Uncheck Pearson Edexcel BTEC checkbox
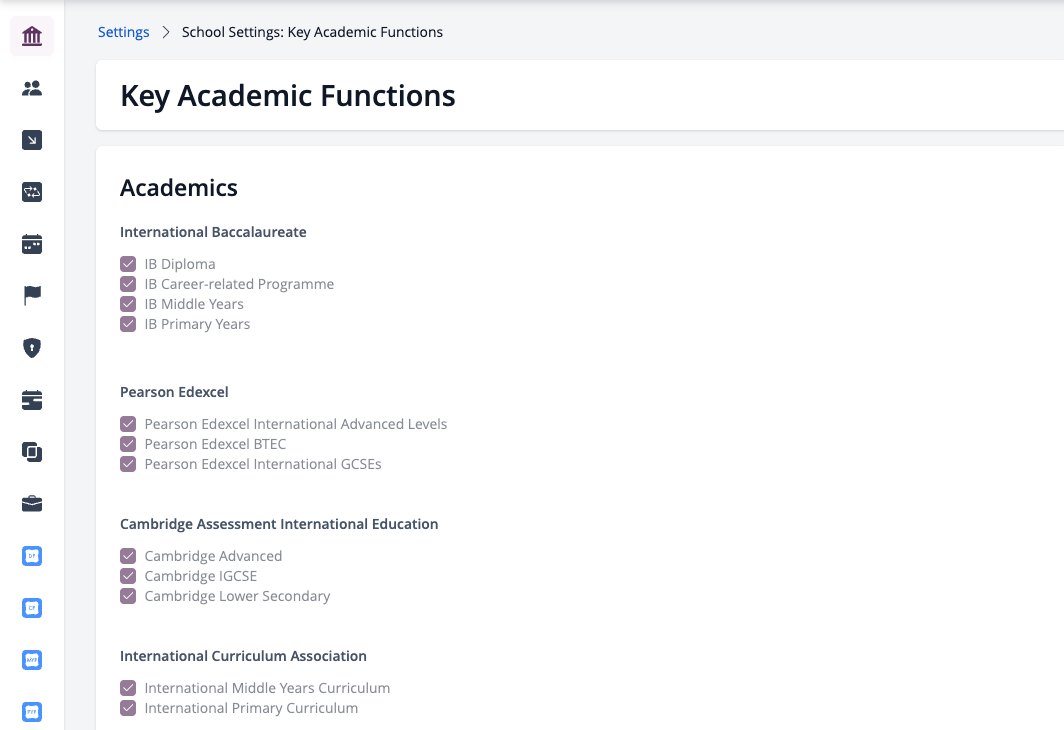The image size is (1064, 730). point(128,444)
